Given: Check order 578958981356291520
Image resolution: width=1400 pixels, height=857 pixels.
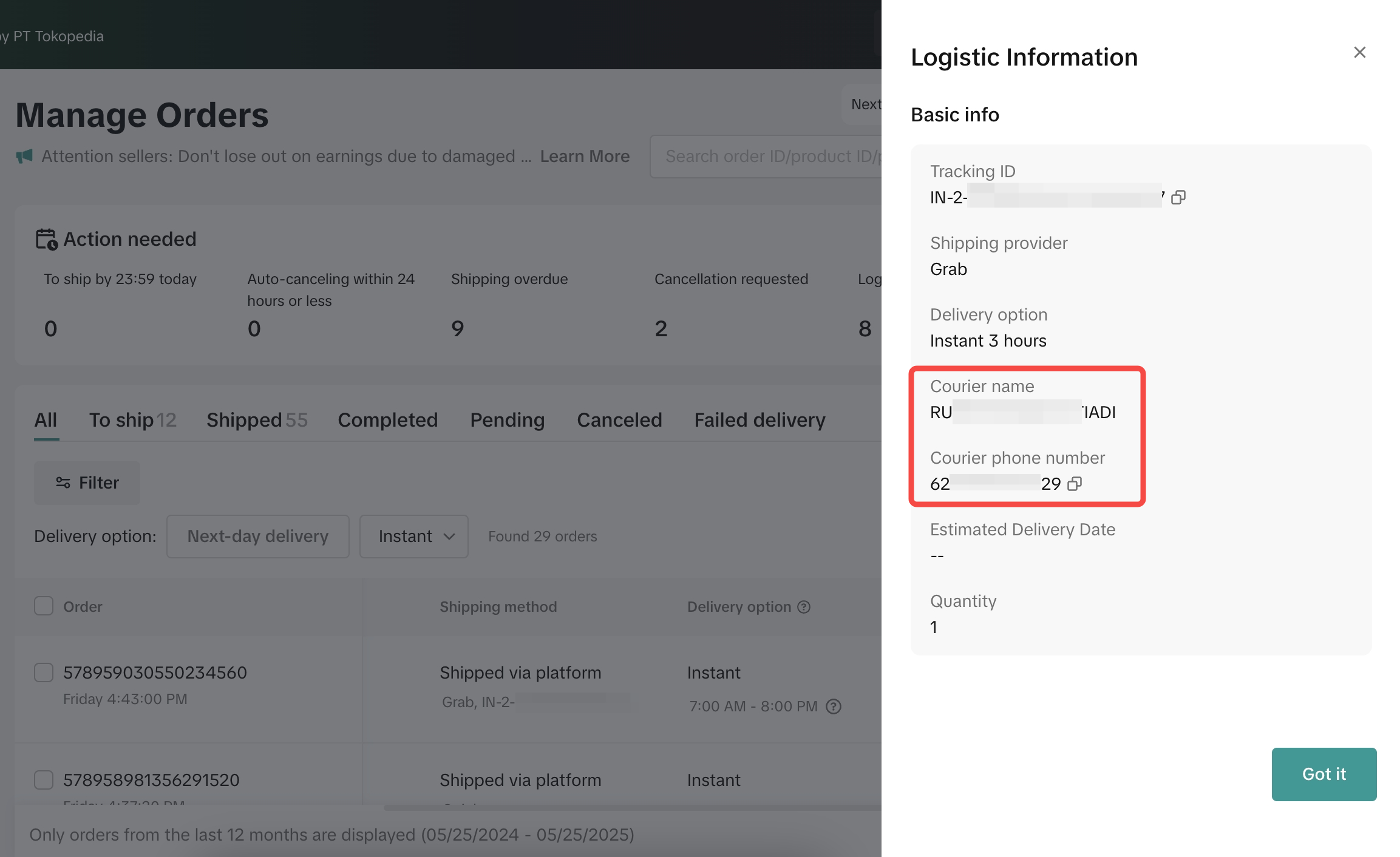Looking at the screenshot, I should click(44, 780).
